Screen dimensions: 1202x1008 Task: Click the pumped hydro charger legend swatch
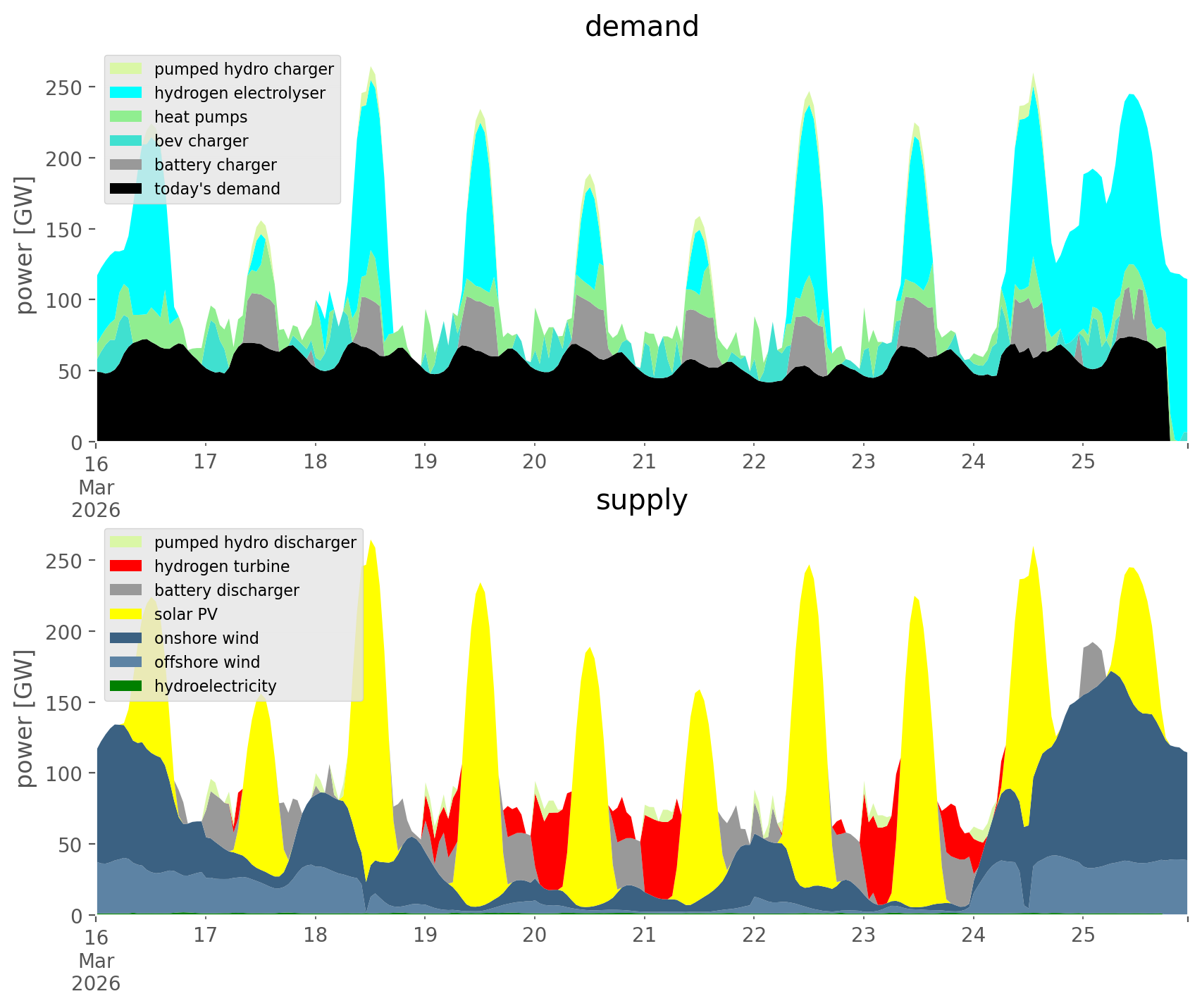[126, 69]
